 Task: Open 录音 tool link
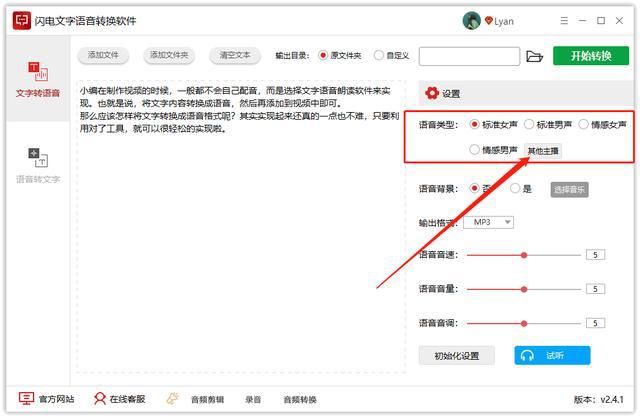[253, 400]
